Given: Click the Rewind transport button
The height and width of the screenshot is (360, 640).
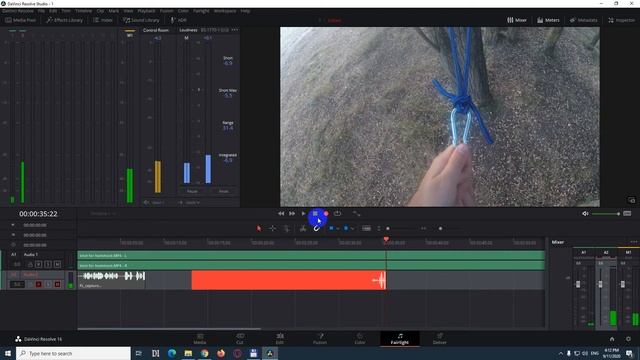Looking at the screenshot, I should coord(281,213).
